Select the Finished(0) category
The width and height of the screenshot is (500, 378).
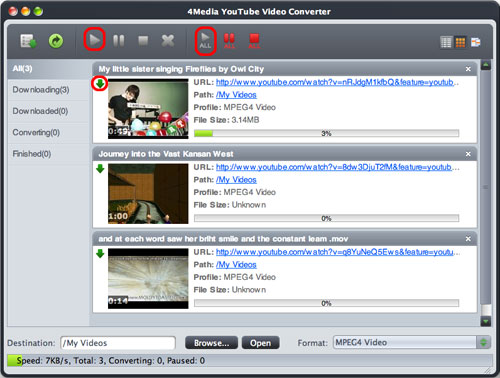coord(49,154)
